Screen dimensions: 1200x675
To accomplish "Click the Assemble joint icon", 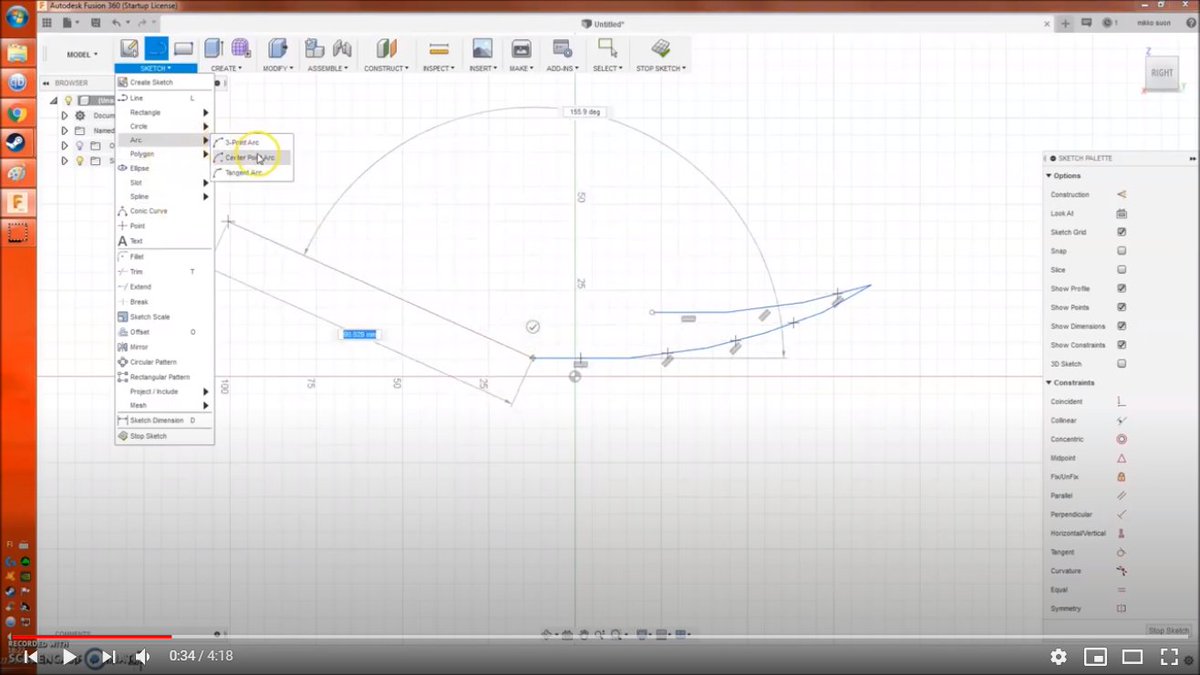I will [x=343, y=48].
